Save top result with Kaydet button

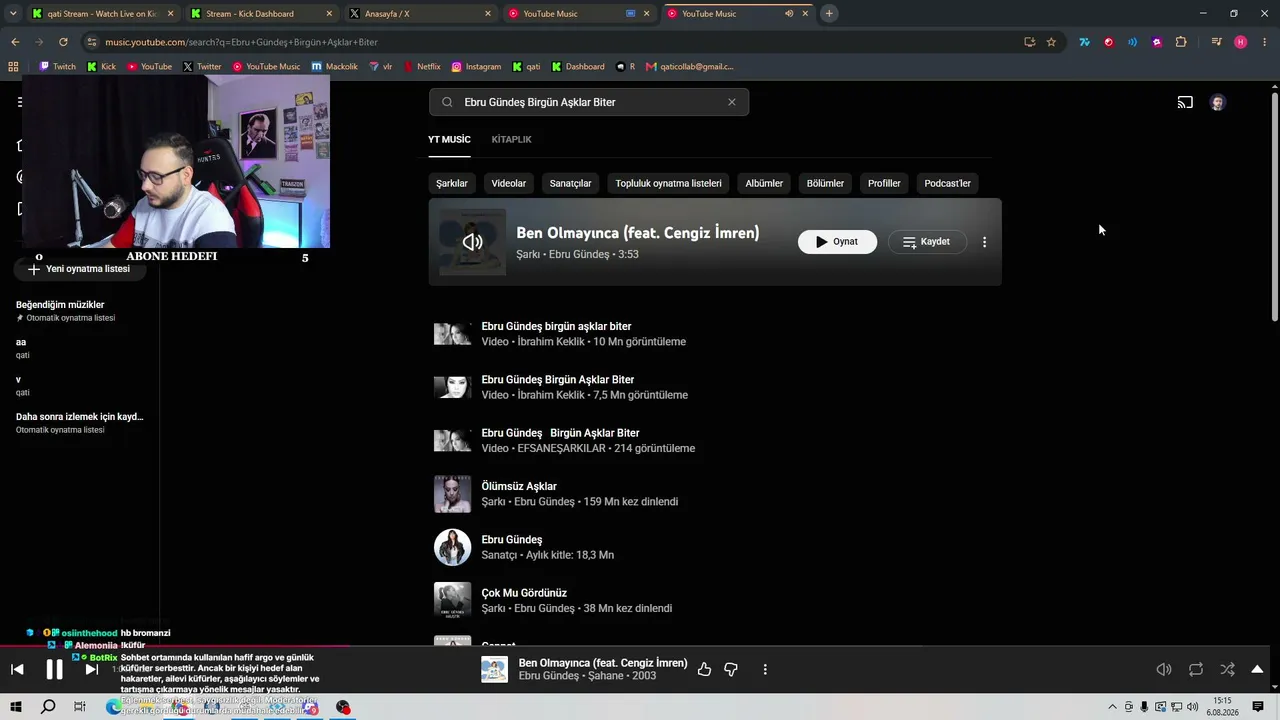[927, 242]
